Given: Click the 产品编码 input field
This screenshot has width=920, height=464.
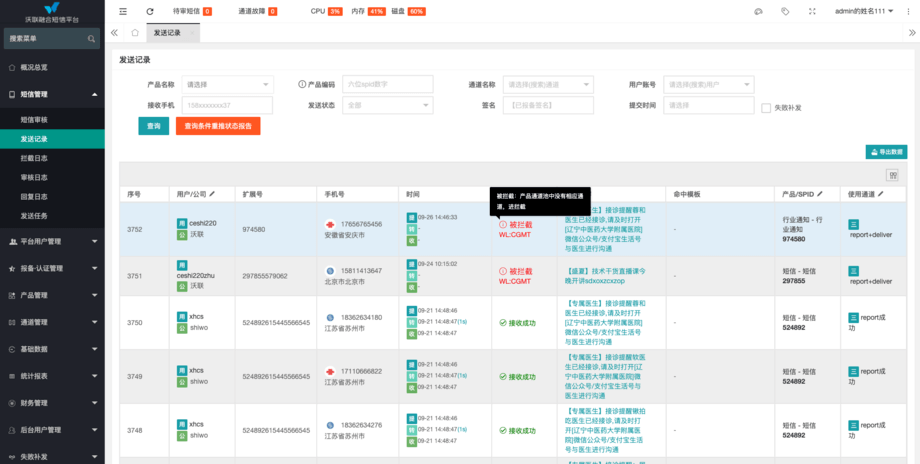Looking at the screenshot, I should (387, 84).
